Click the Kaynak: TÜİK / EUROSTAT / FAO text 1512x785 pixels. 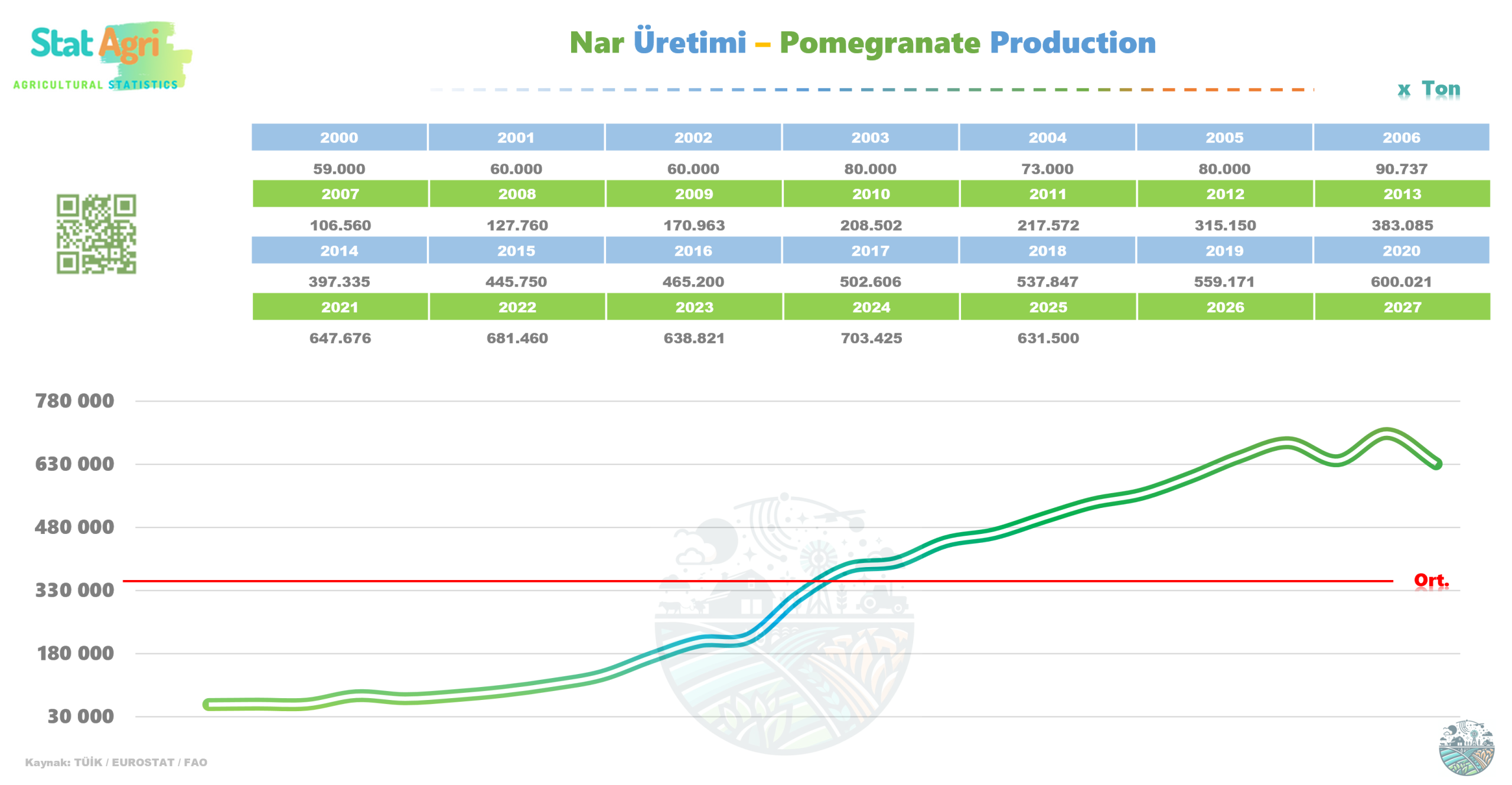click(116, 762)
